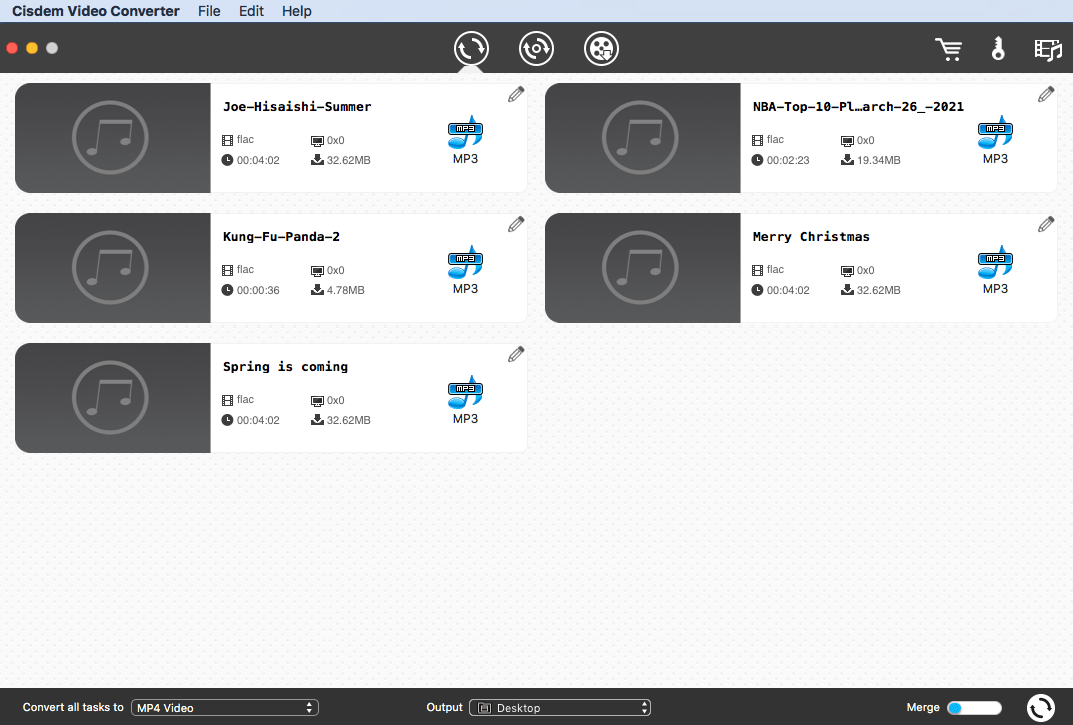Click pencil edit icon for Spring is coming
The height and width of the screenshot is (725, 1073).
[x=516, y=355]
